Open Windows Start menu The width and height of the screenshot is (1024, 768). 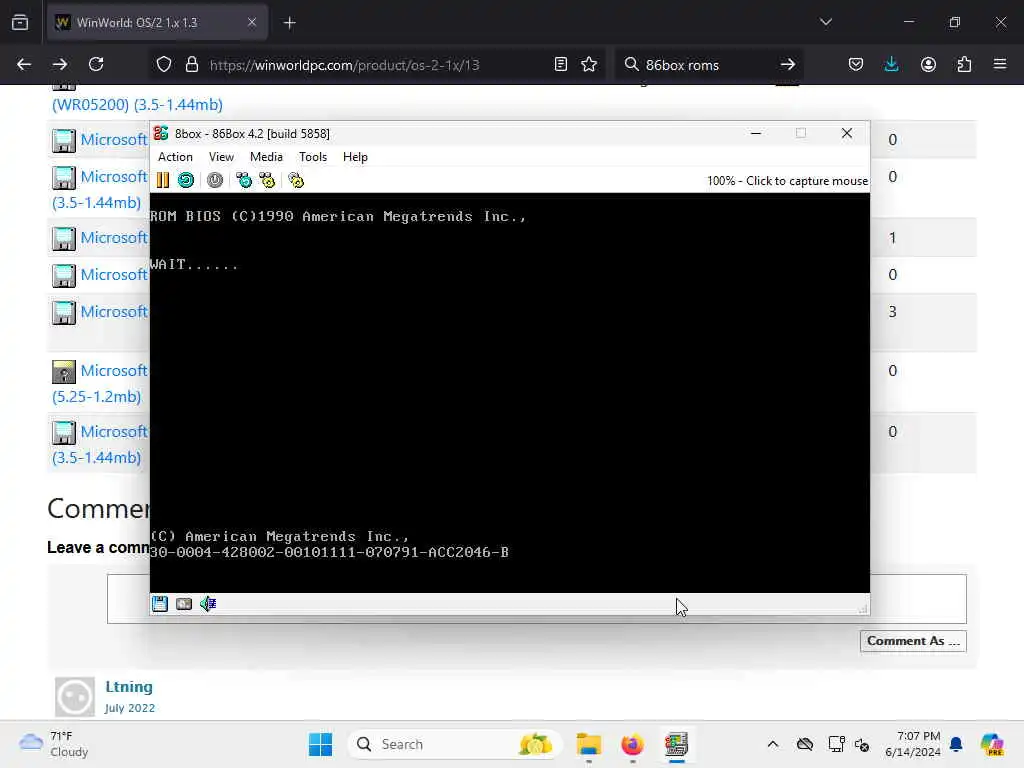320,744
